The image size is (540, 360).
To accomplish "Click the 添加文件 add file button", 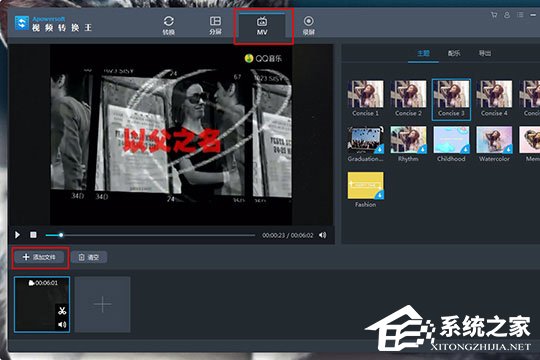I will (x=40, y=257).
